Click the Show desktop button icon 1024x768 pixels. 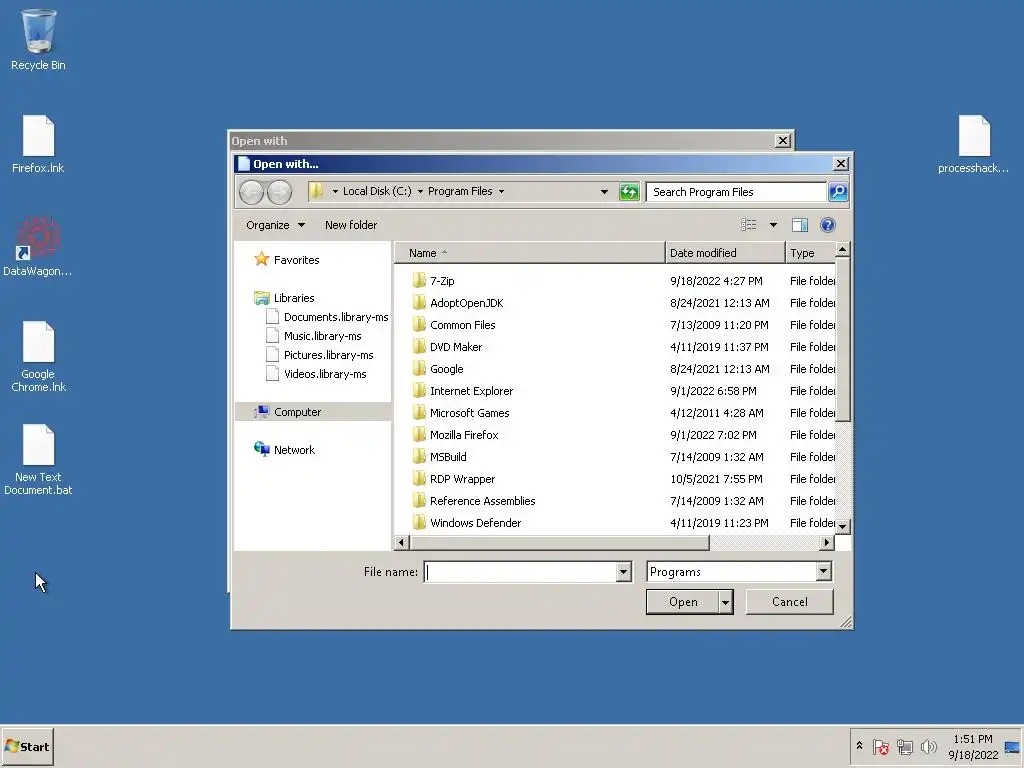(1012, 746)
